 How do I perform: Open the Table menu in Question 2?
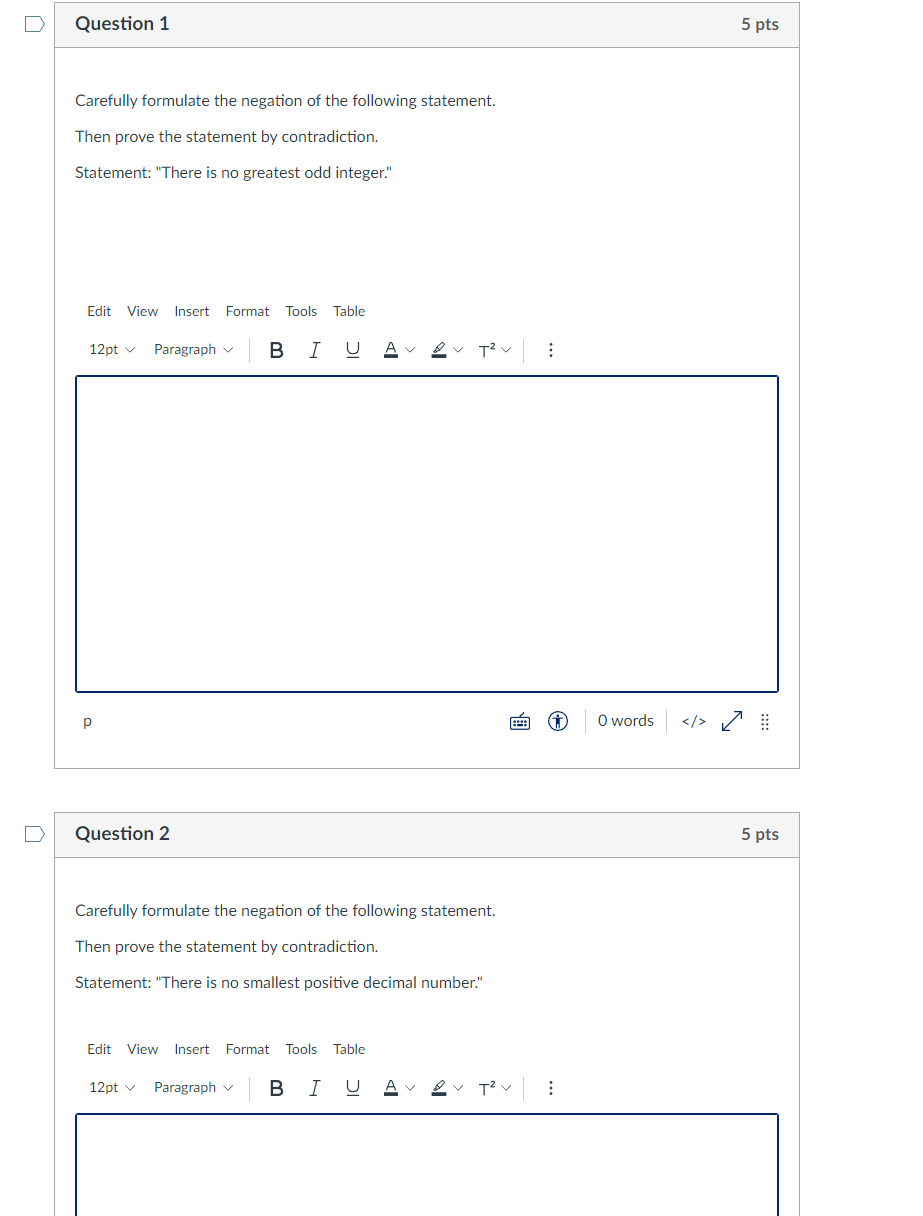pyautogui.click(x=349, y=1049)
